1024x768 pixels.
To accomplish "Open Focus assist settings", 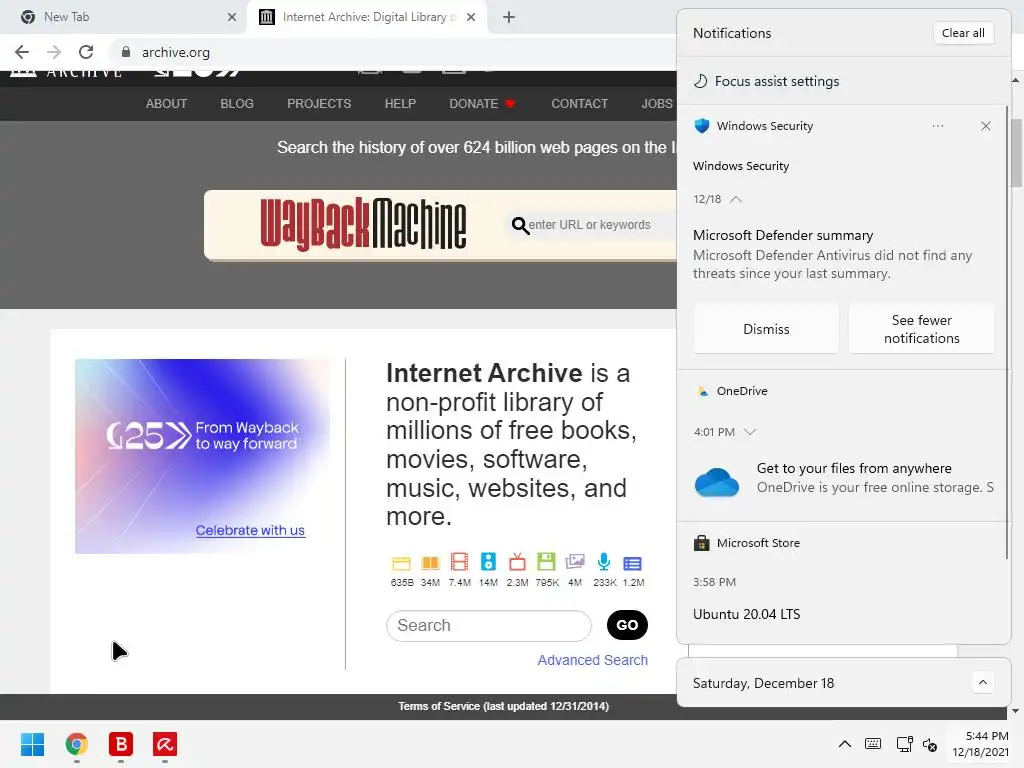I will 767,81.
